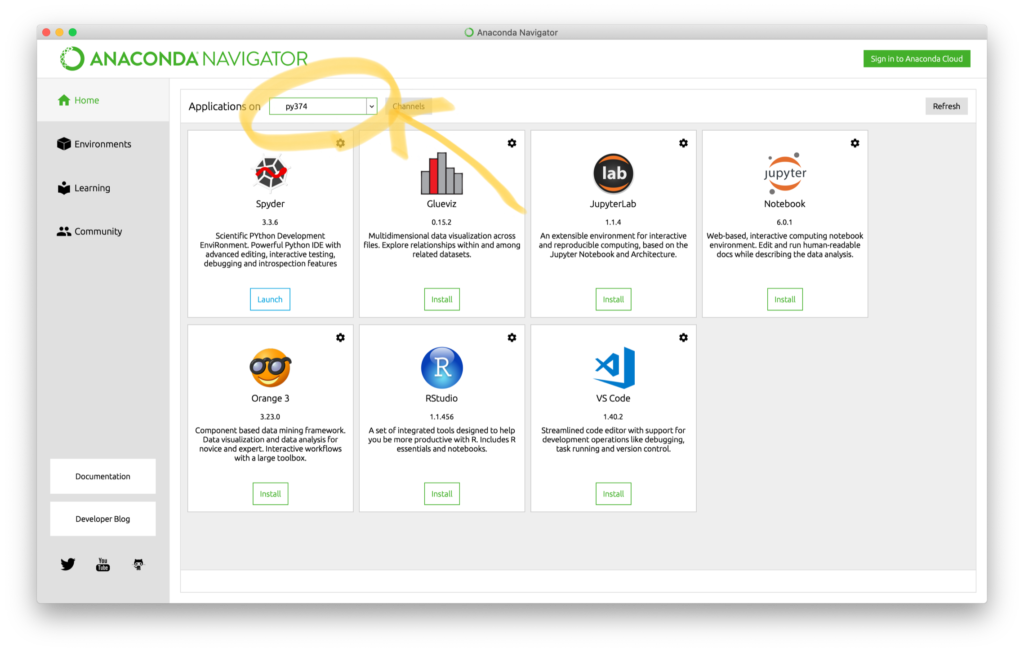Image resolution: width=1024 pixels, height=652 pixels.
Task: Open gear options menu on VS Code tile
Action: [x=683, y=338]
